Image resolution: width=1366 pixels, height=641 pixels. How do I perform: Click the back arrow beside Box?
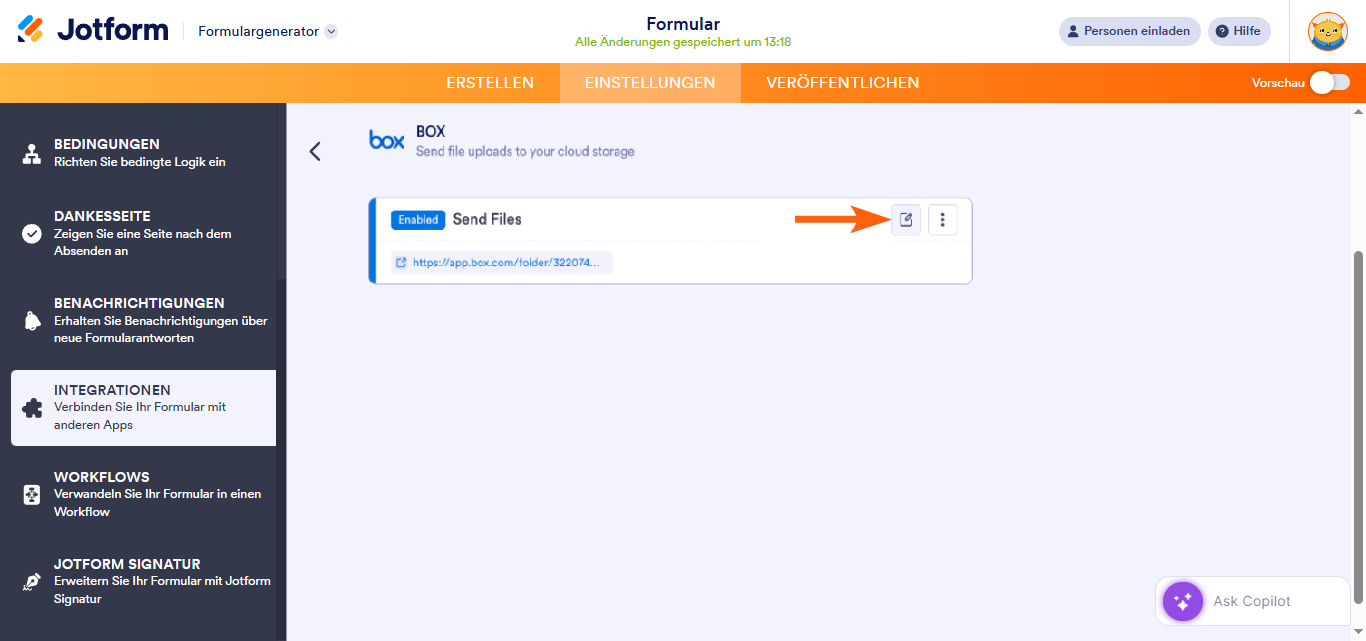[315, 151]
